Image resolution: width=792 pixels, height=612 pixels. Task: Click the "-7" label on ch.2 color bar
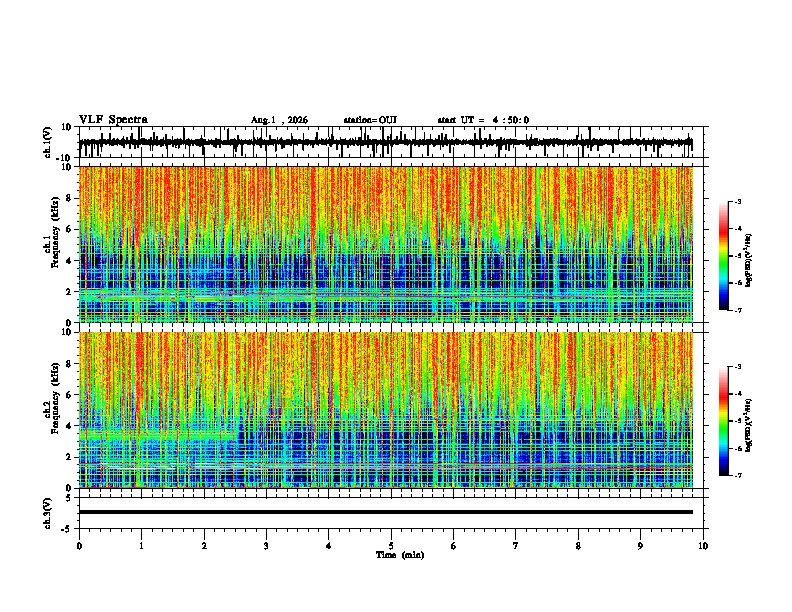tap(738, 475)
